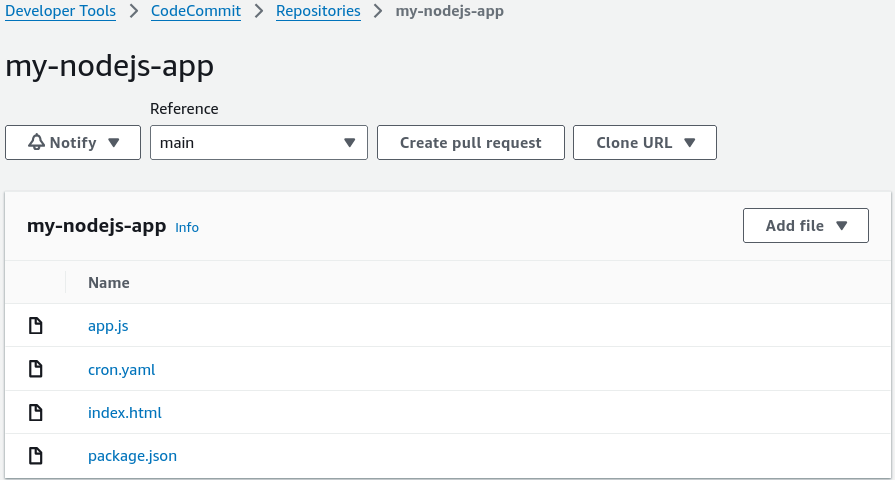Expand the Add file dropdown
The width and height of the screenshot is (895, 480).
tap(805, 225)
